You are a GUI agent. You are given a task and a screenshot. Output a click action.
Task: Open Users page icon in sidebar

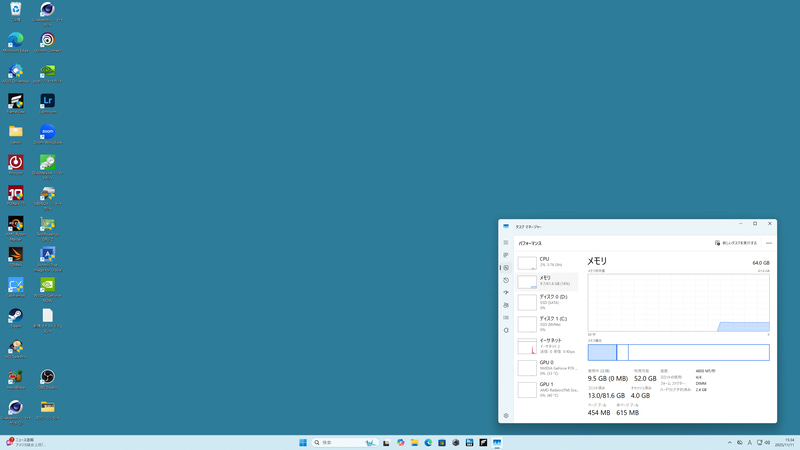(x=506, y=305)
